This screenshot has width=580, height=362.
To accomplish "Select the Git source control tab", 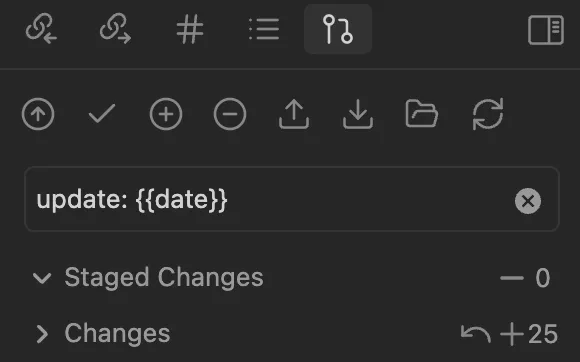I will (338, 29).
